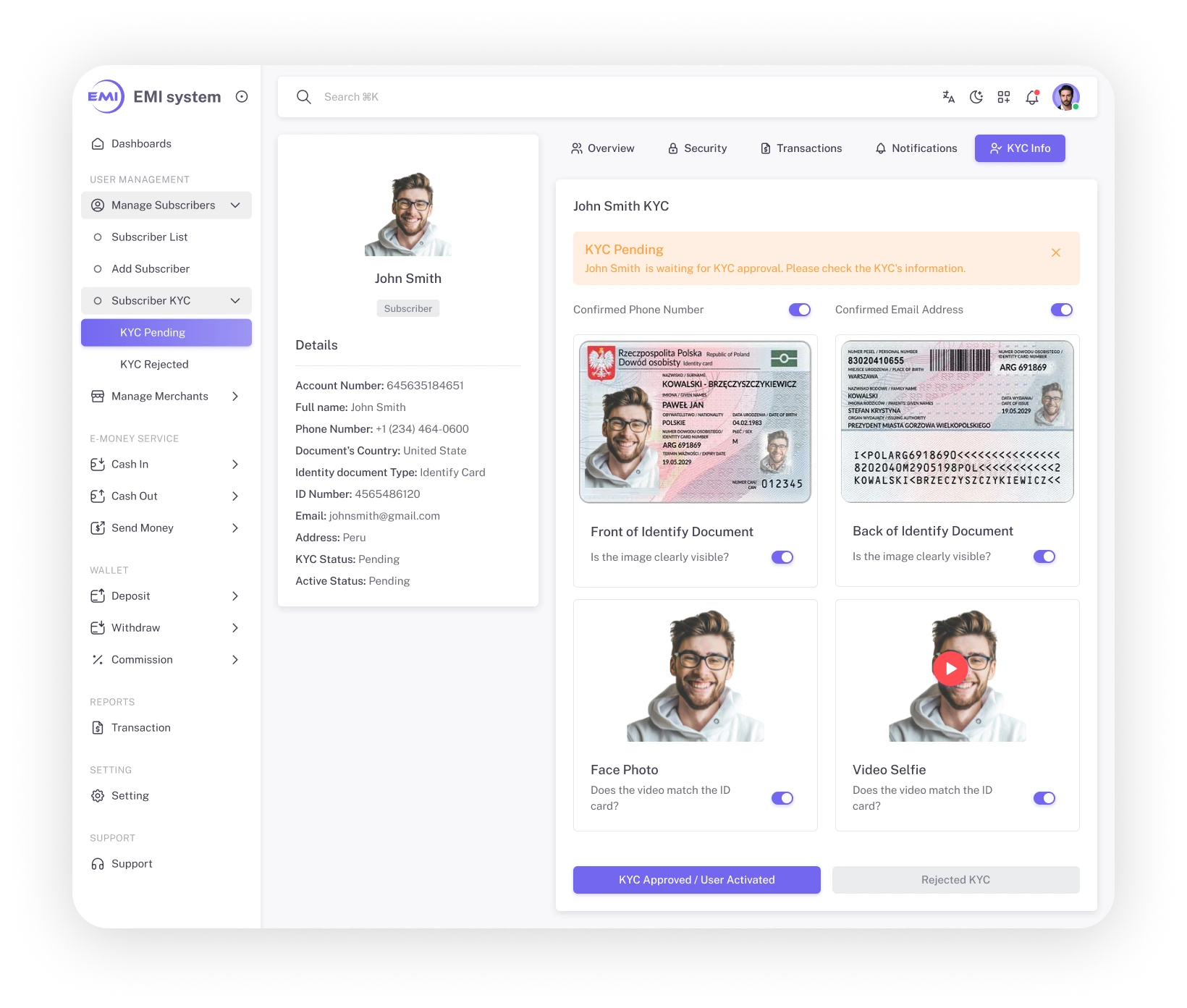Toggle Confirmed Phone Number switch
Image resolution: width=1187 pixels, height=1008 pixels.
click(800, 310)
